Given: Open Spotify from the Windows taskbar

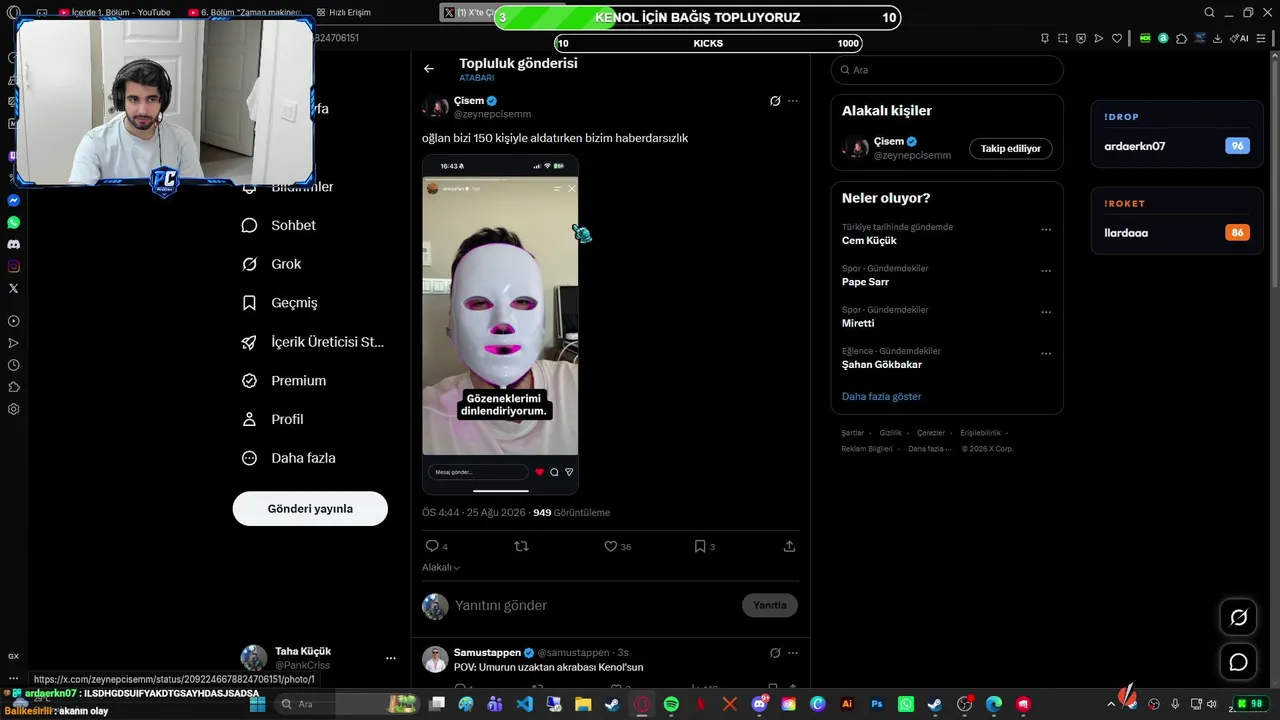Looking at the screenshot, I should [671, 704].
